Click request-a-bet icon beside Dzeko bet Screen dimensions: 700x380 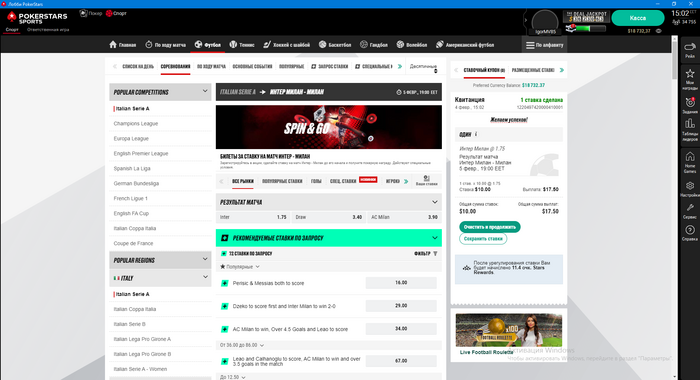pos(225,306)
